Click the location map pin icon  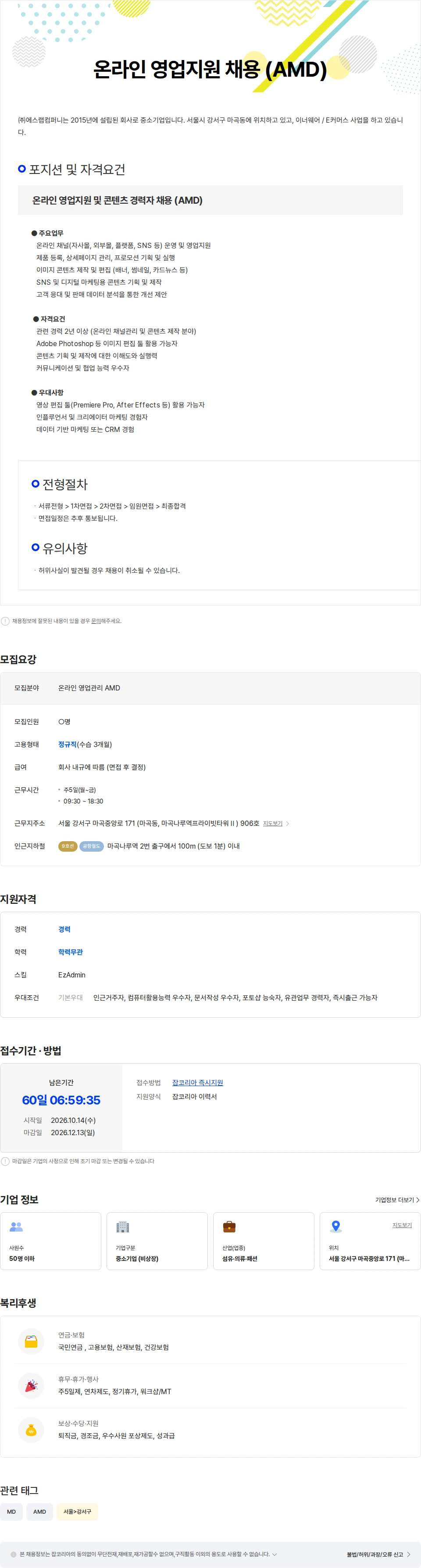(335, 1227)
